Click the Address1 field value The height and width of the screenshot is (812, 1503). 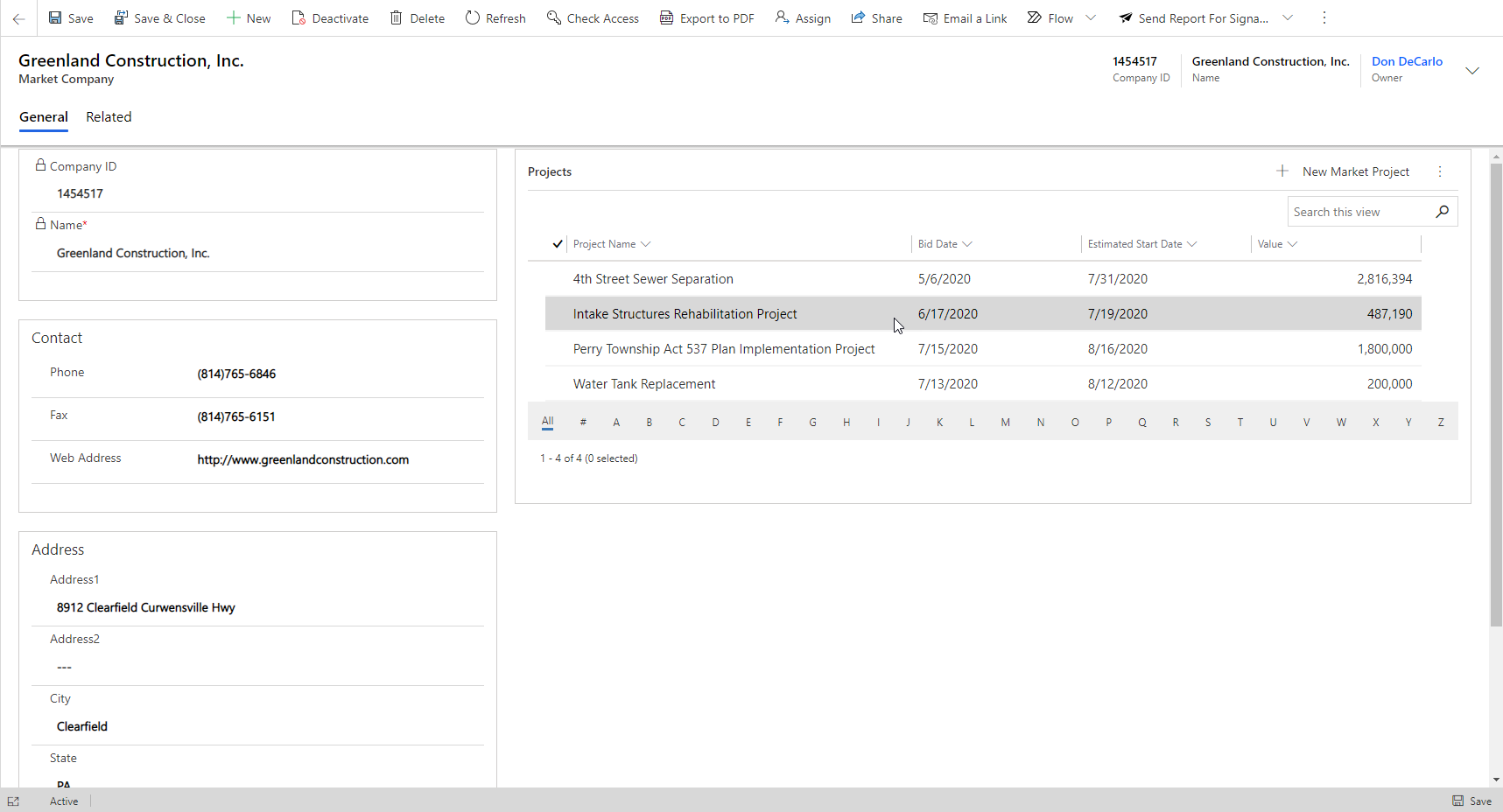click(146, 608)
